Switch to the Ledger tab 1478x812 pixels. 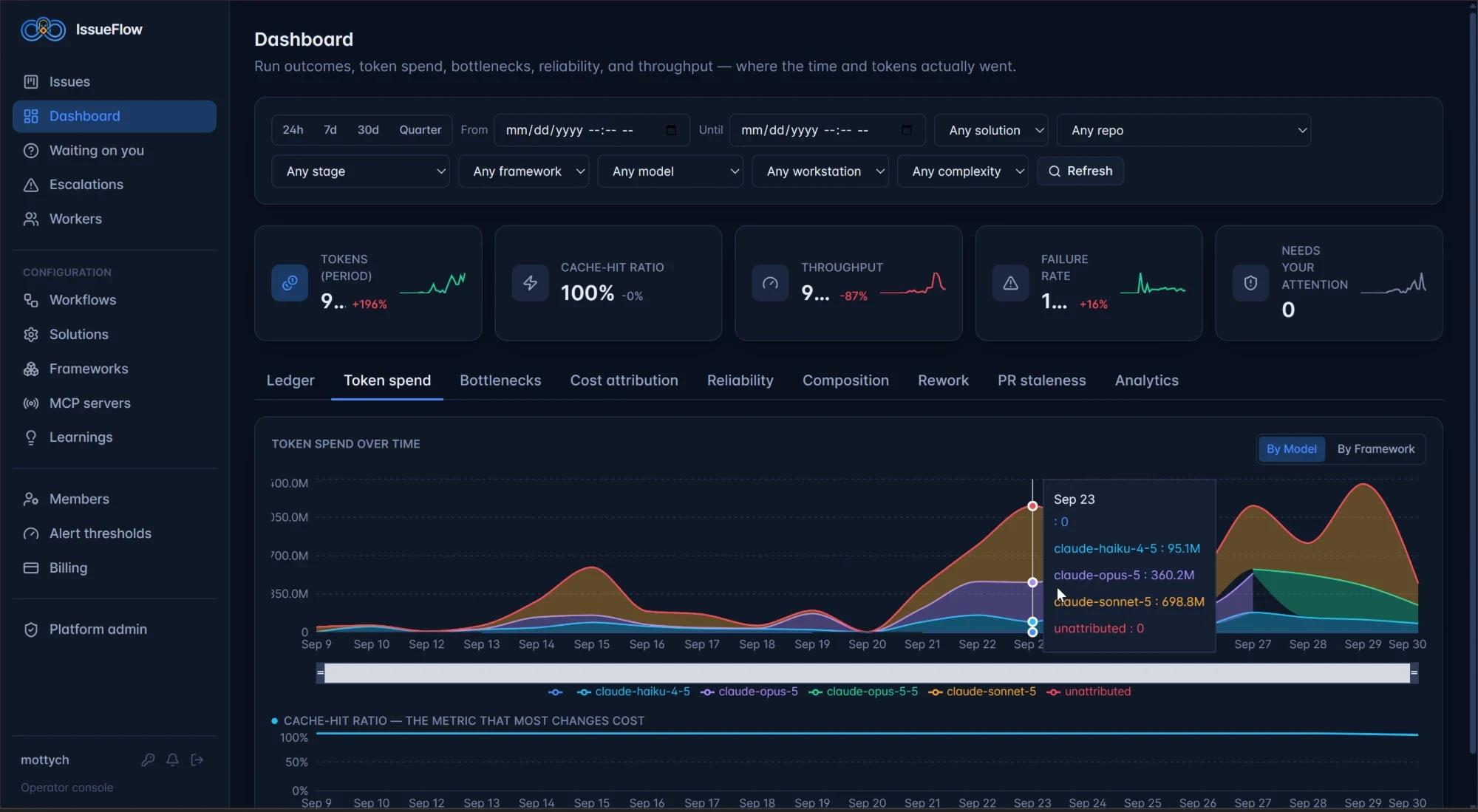(290, 381)
